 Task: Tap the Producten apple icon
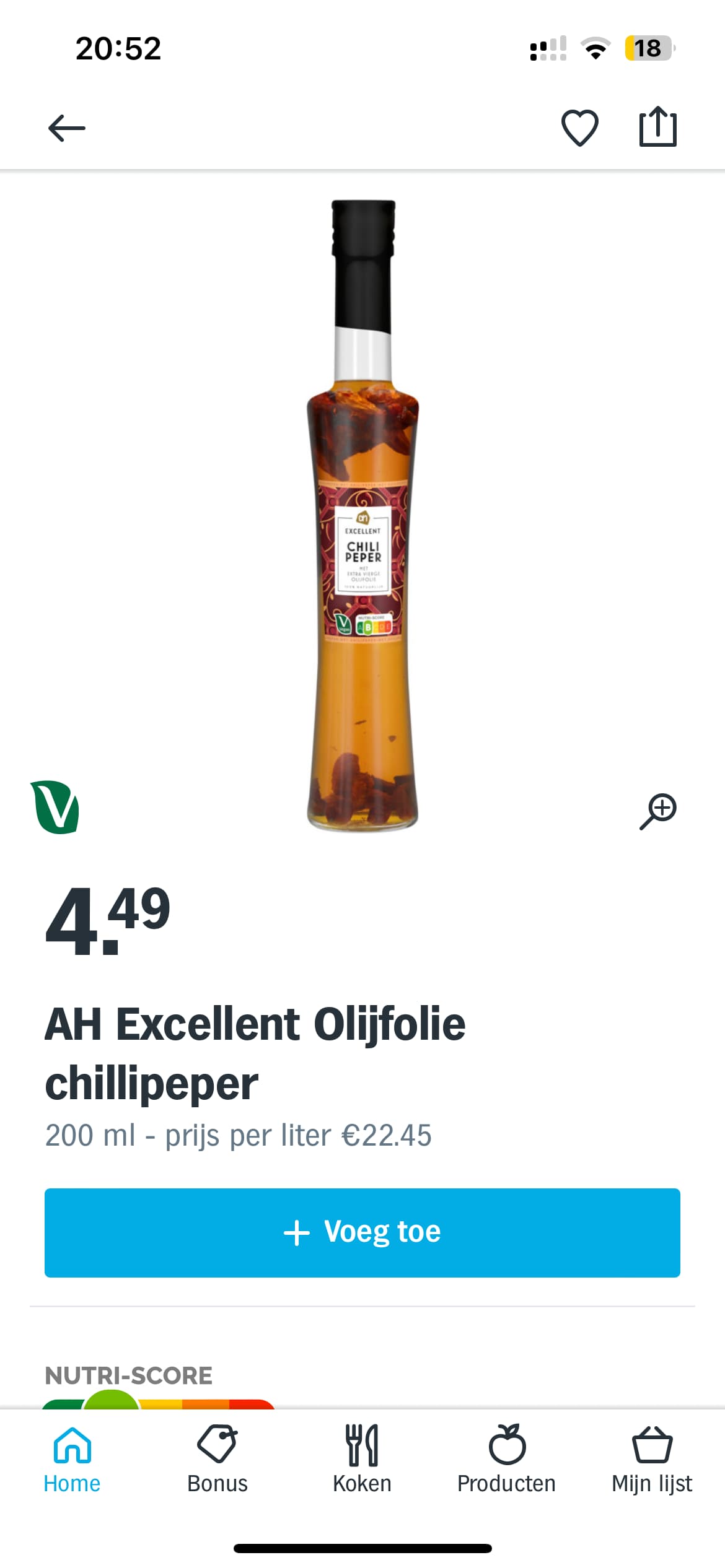tap(507, 1444)
